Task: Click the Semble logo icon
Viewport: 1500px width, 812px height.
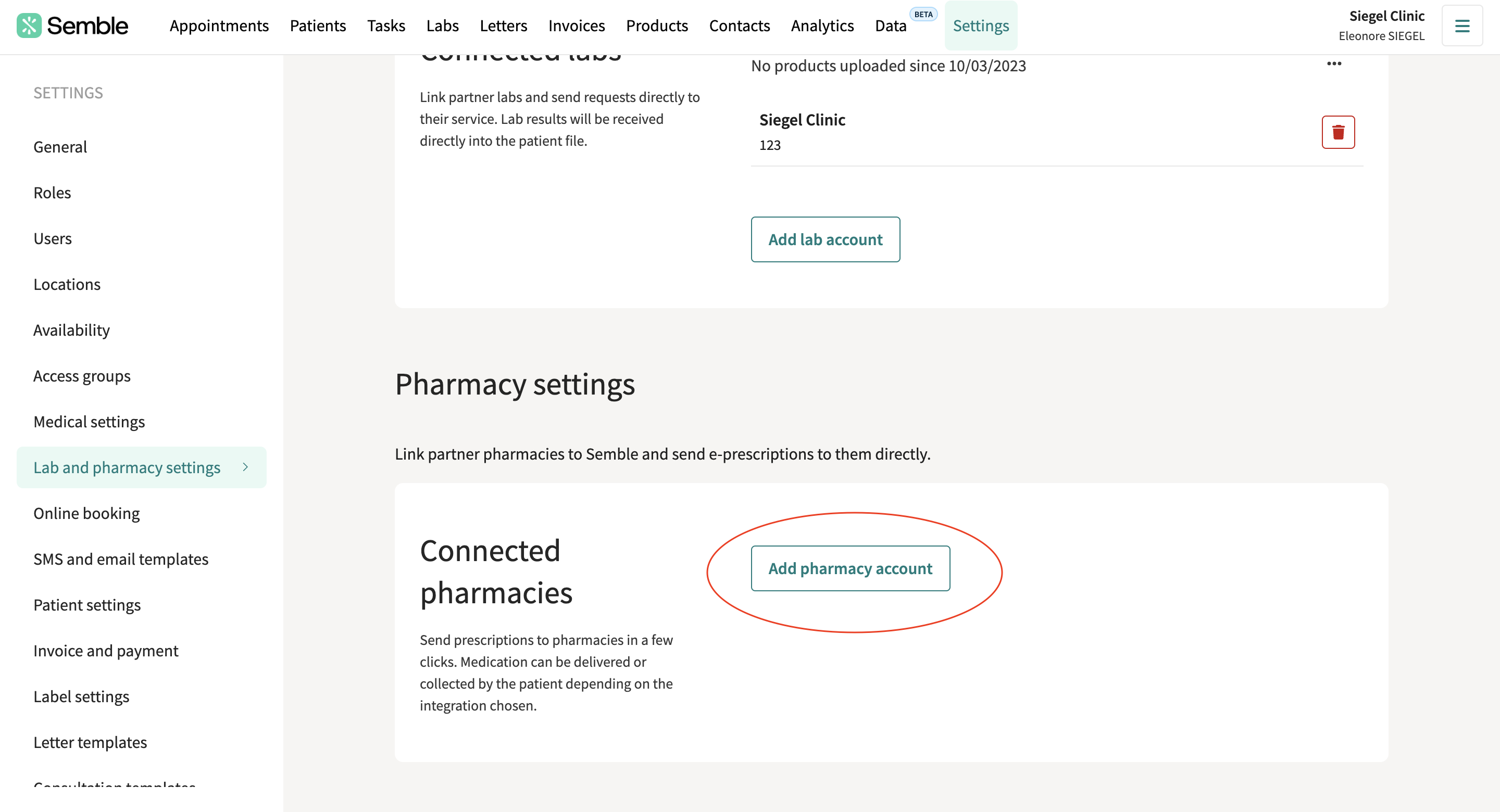Action: point(29,26)
